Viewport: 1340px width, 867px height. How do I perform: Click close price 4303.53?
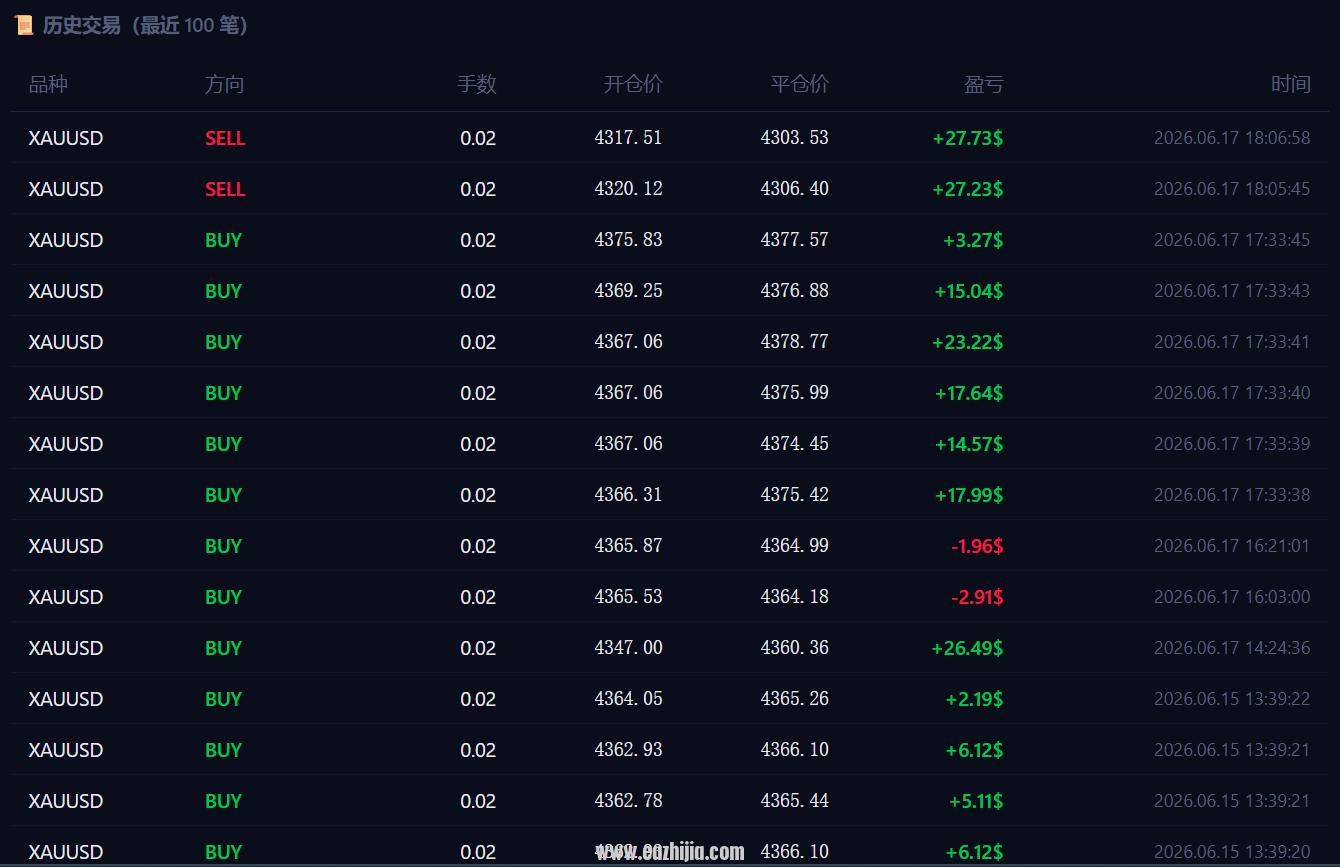[795, 138]
